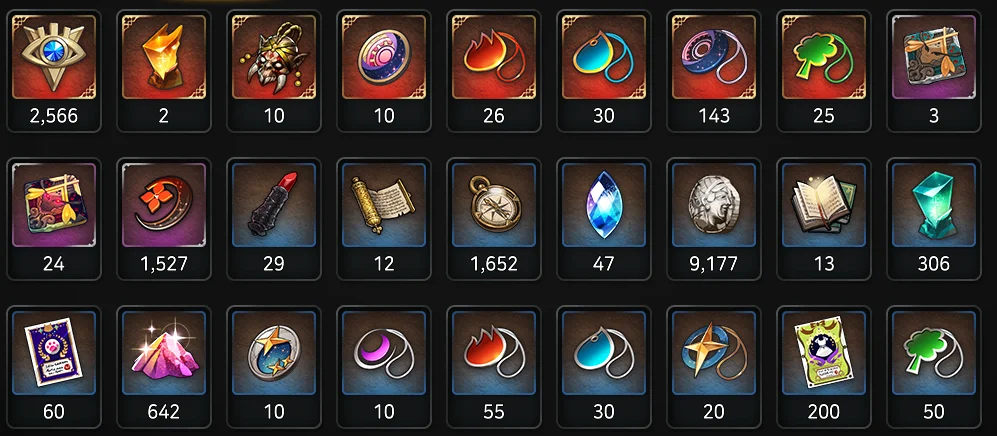Select the red lipstick item
The width and height of the screenshot is (997, 436).
(273, 219)
